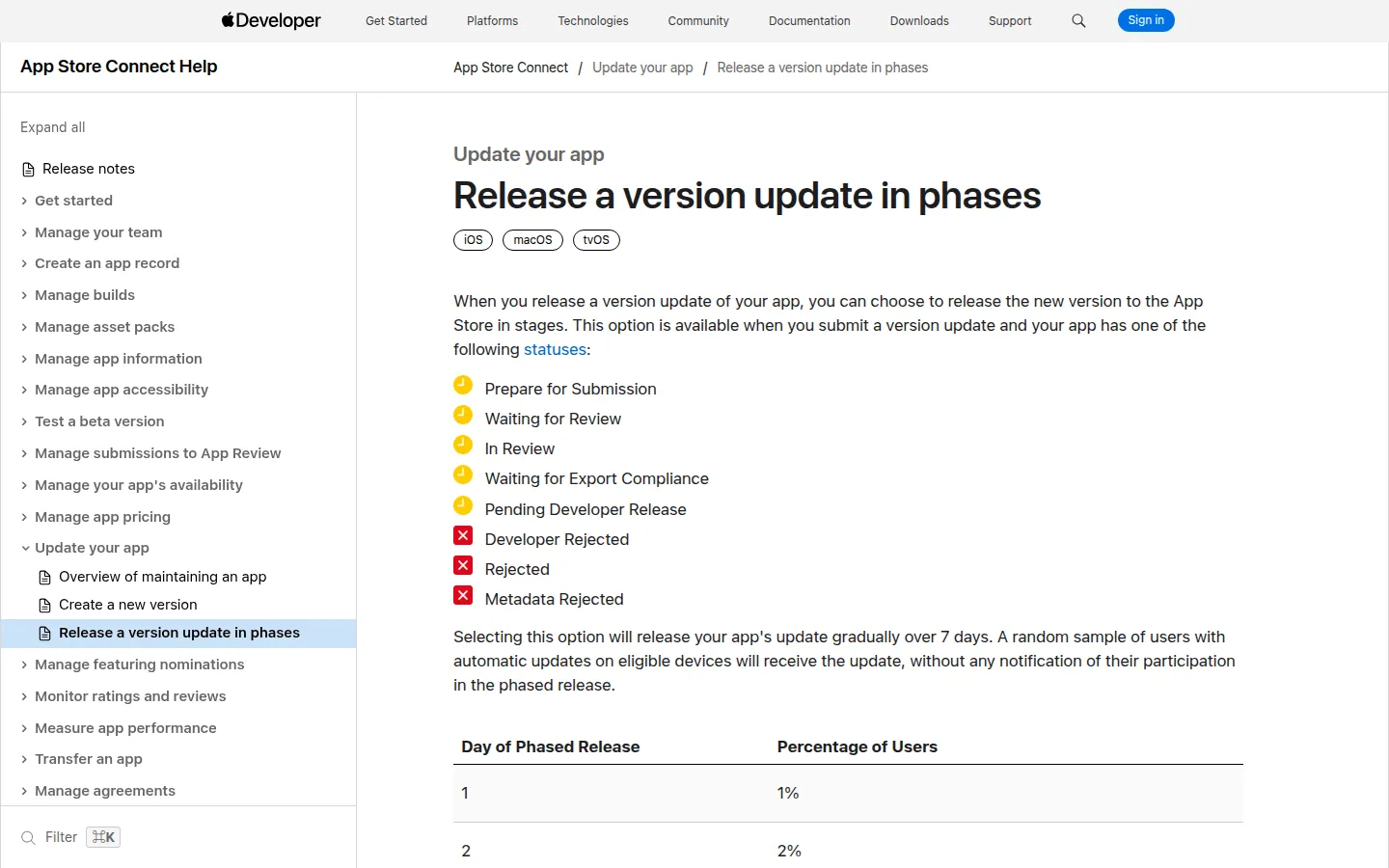Image resolution: width=1389 pixels, height=868 pixels.
Task: Open Manage app accessibility section
Action: (122, 390)
